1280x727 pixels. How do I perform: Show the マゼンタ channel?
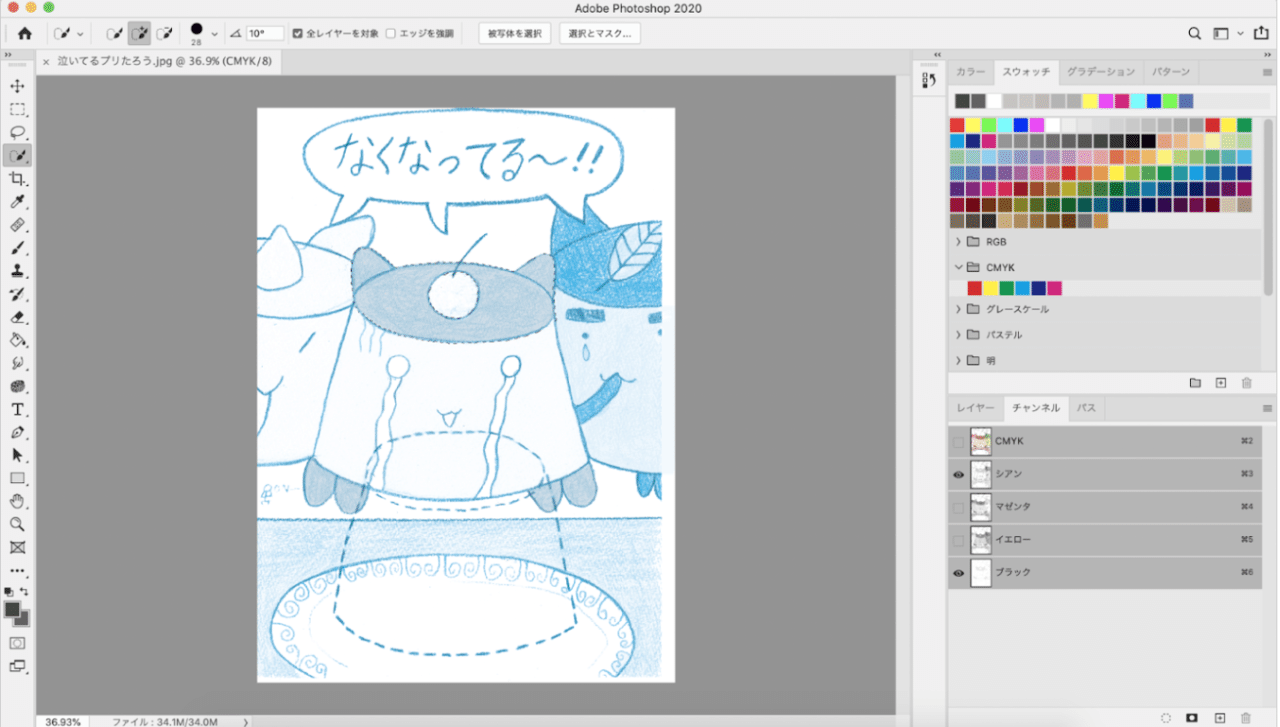click(958, 507)
